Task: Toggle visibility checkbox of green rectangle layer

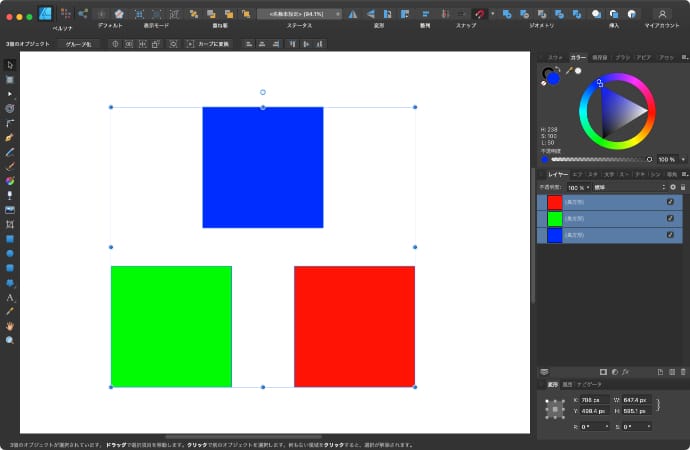Action: pyautogui.click(x=670, y=218)
